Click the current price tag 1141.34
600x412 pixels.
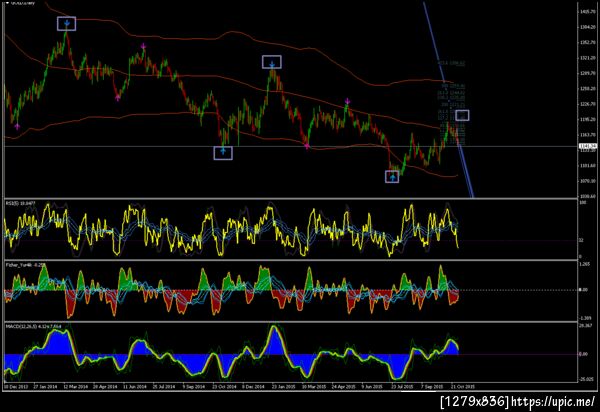[588, 146]
